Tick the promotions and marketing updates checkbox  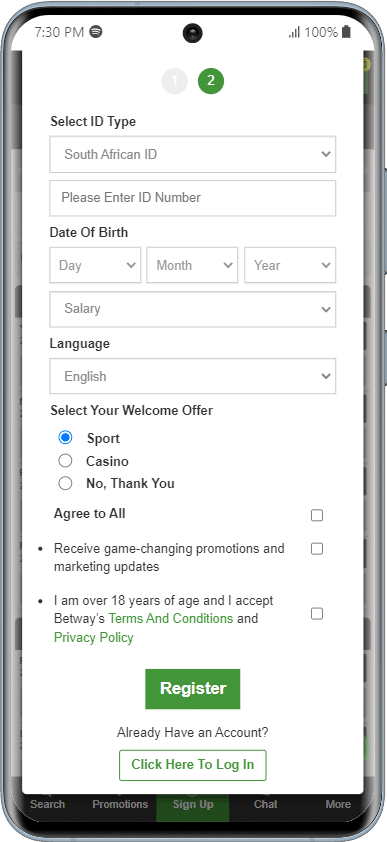tap(317, 549)
